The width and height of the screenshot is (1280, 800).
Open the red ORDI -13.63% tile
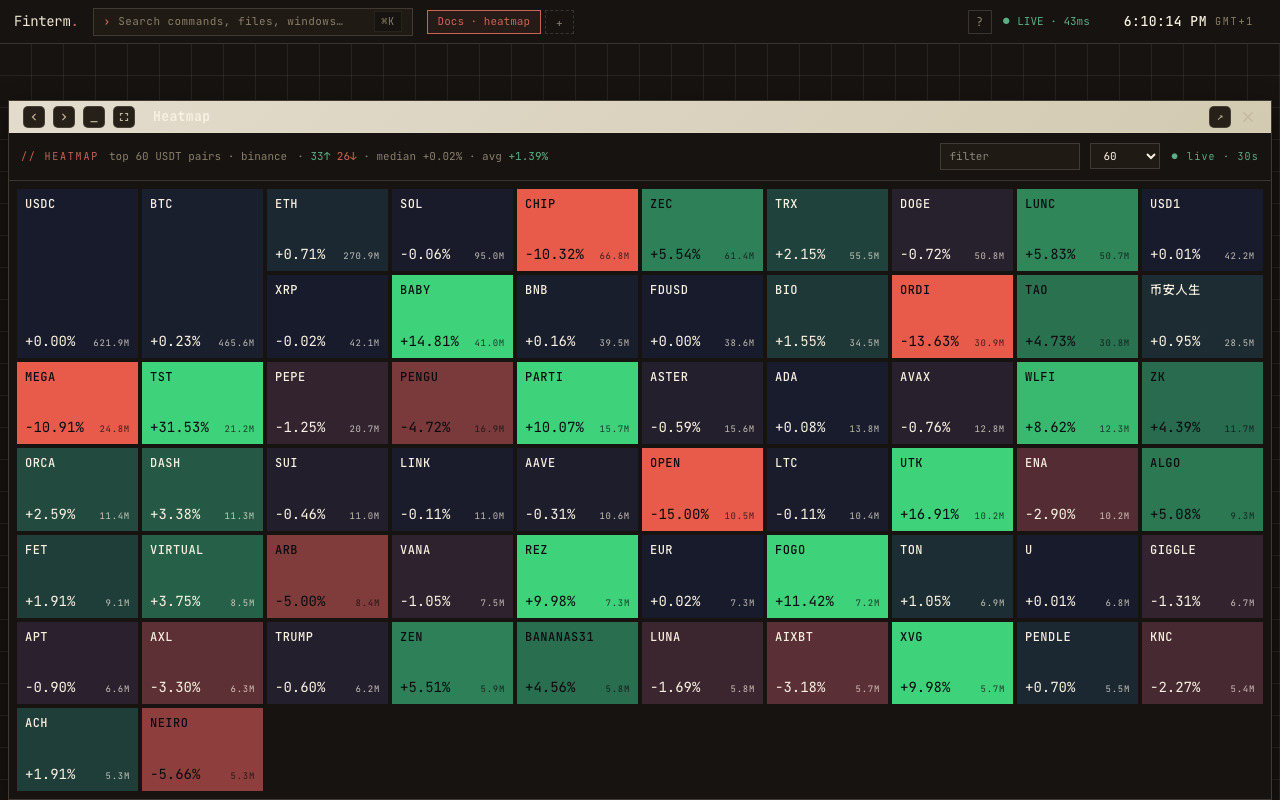(x=952, y=316)
